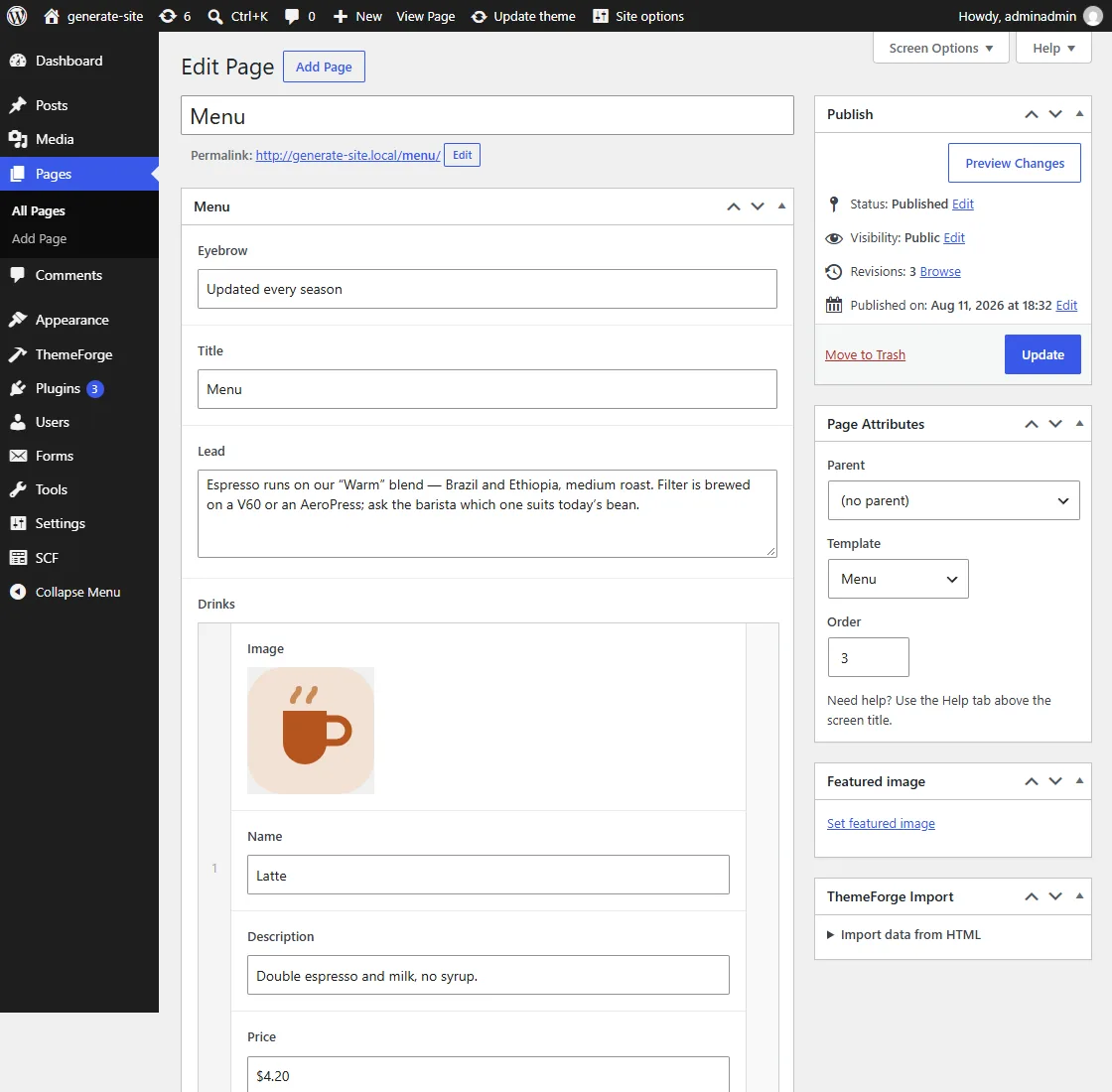The height and width of the screenshot is (1092, 1112).
Task: Click the Users person icon
Action: (18, 422)
